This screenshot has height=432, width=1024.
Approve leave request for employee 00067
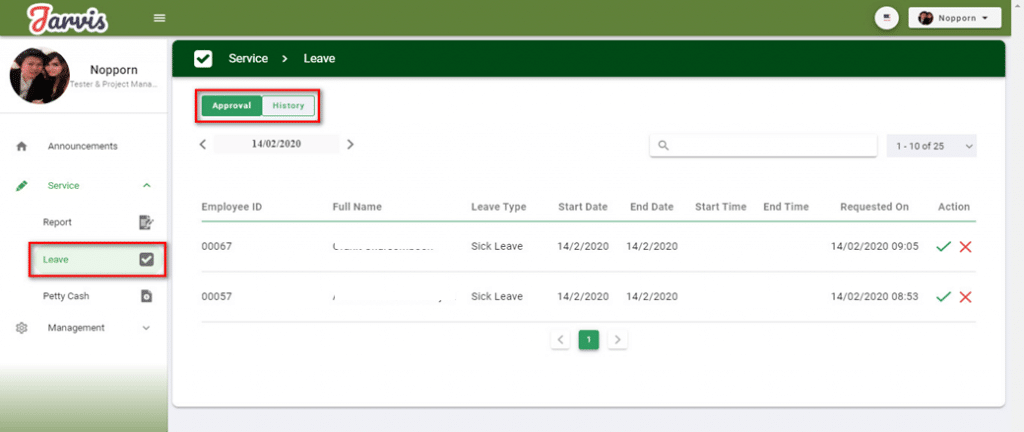pos(943,246)
